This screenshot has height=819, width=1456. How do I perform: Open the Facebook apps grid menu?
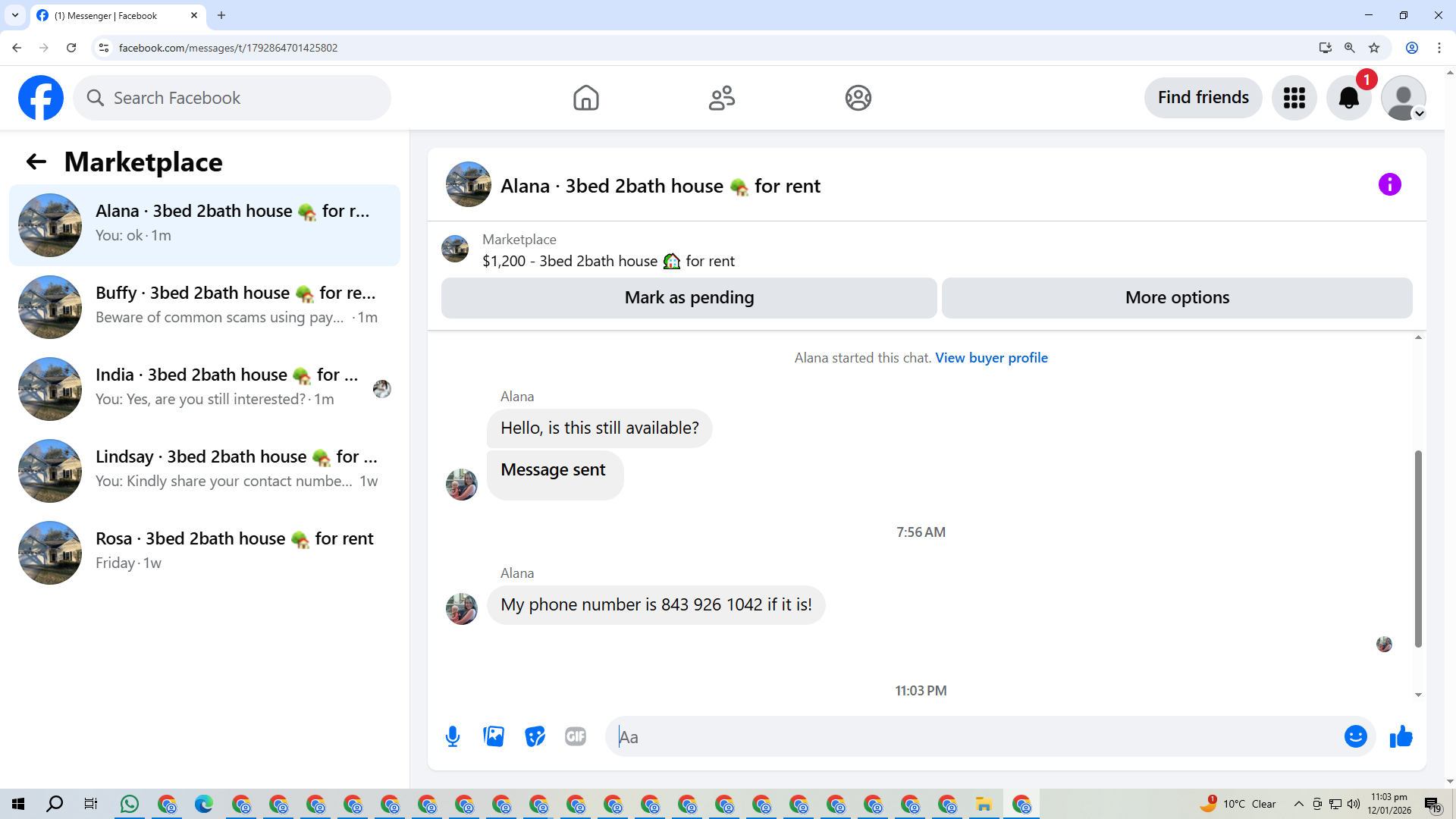(1294, 98)
